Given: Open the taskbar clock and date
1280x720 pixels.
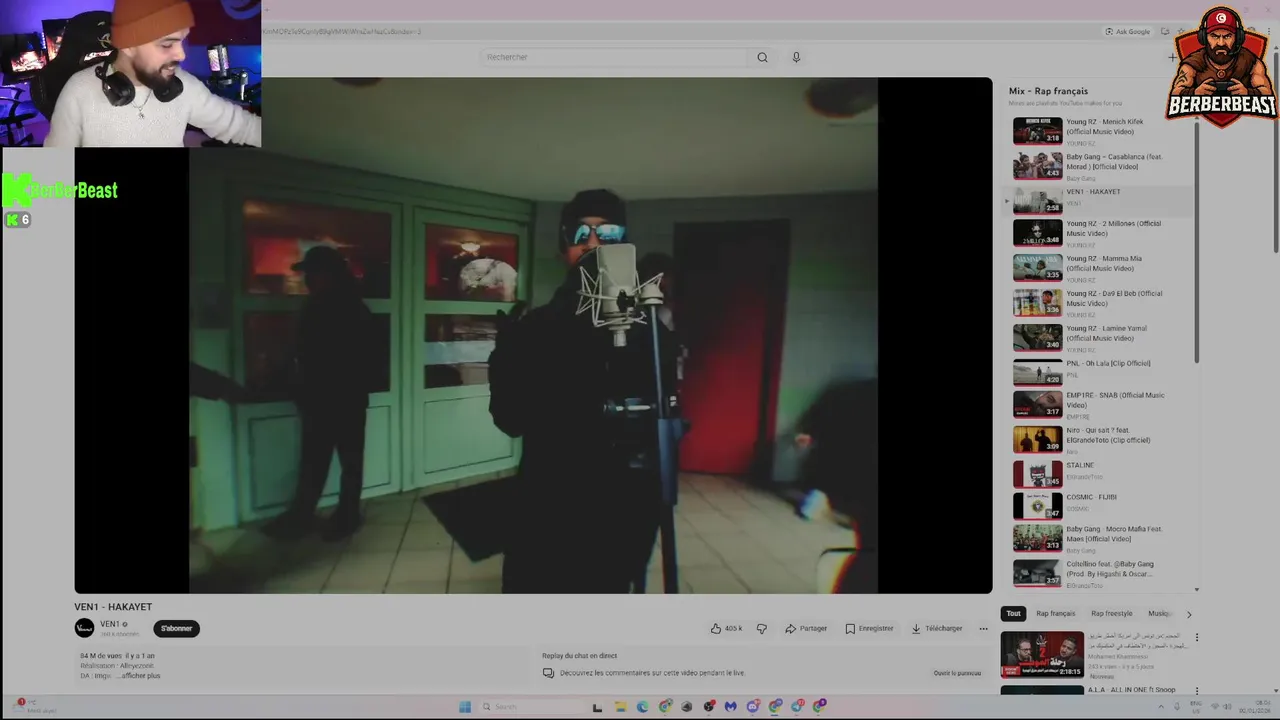Looking at the screenshot, I should click(x=1256, y=706).
